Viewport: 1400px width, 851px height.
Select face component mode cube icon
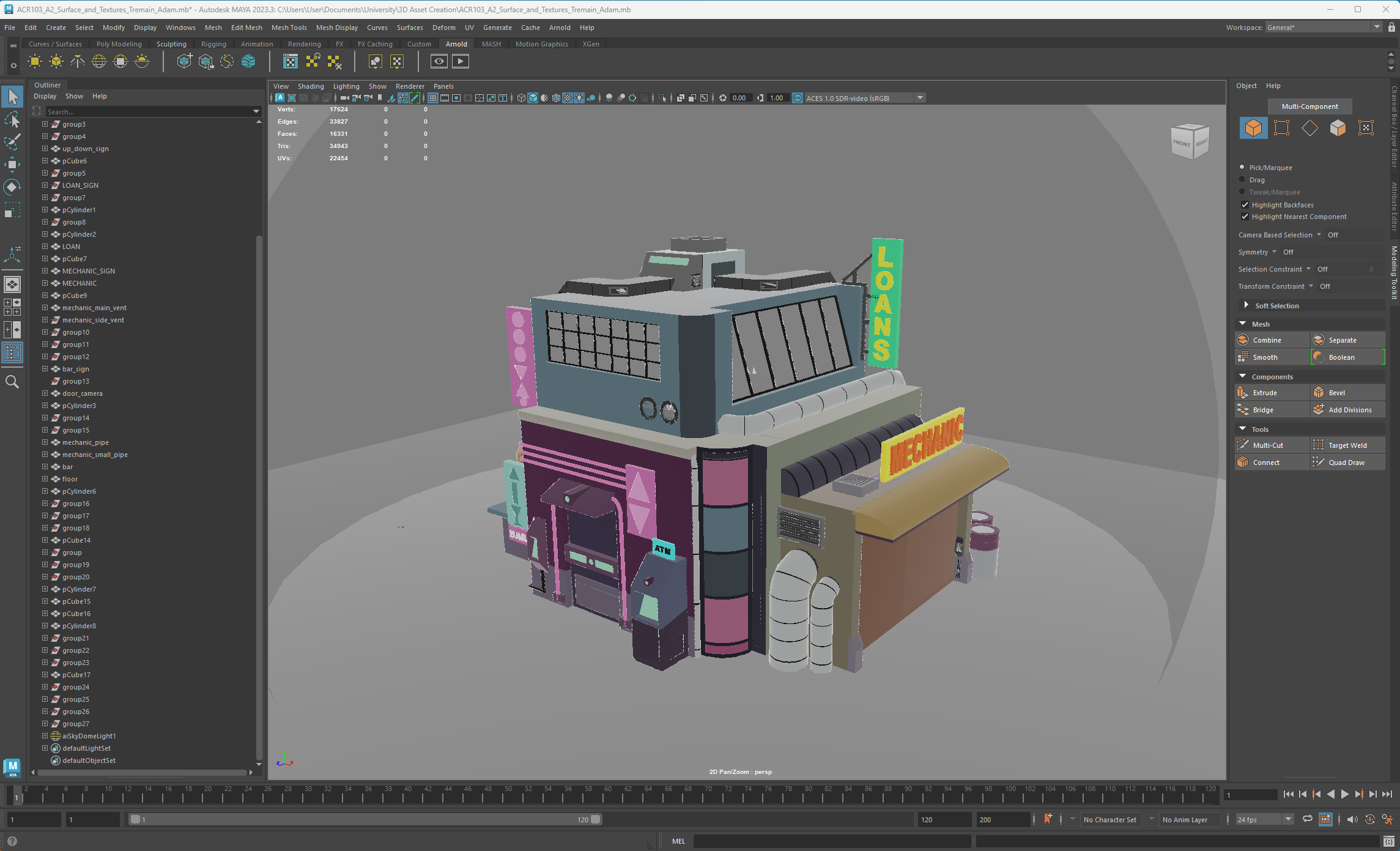coord(1338,128)
